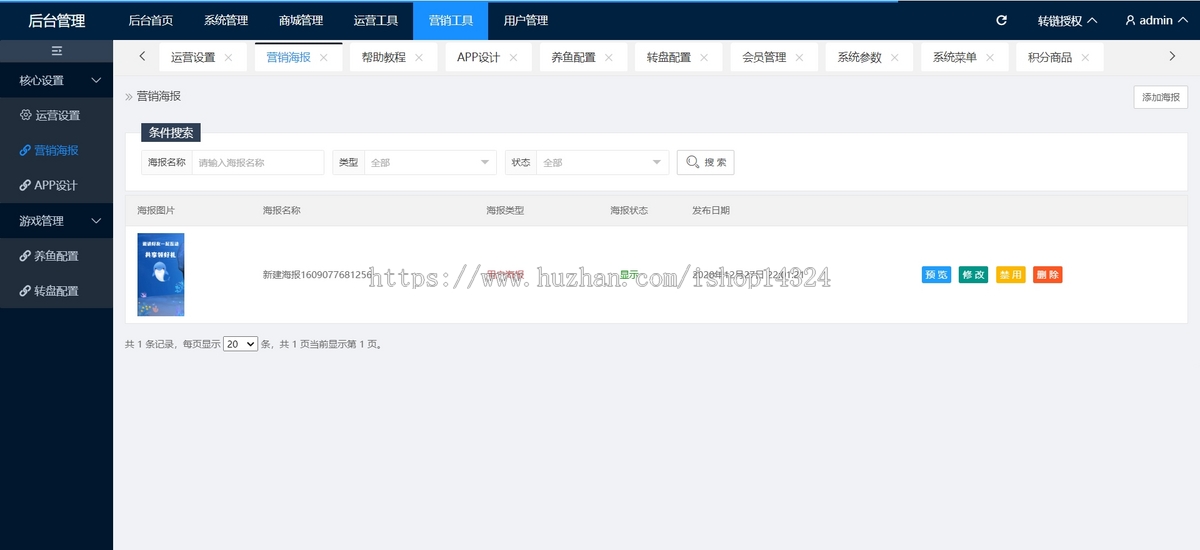Switch to 会员管理 tab
1200x550 pixels.
pyautogui.click(x=765, y=58)
